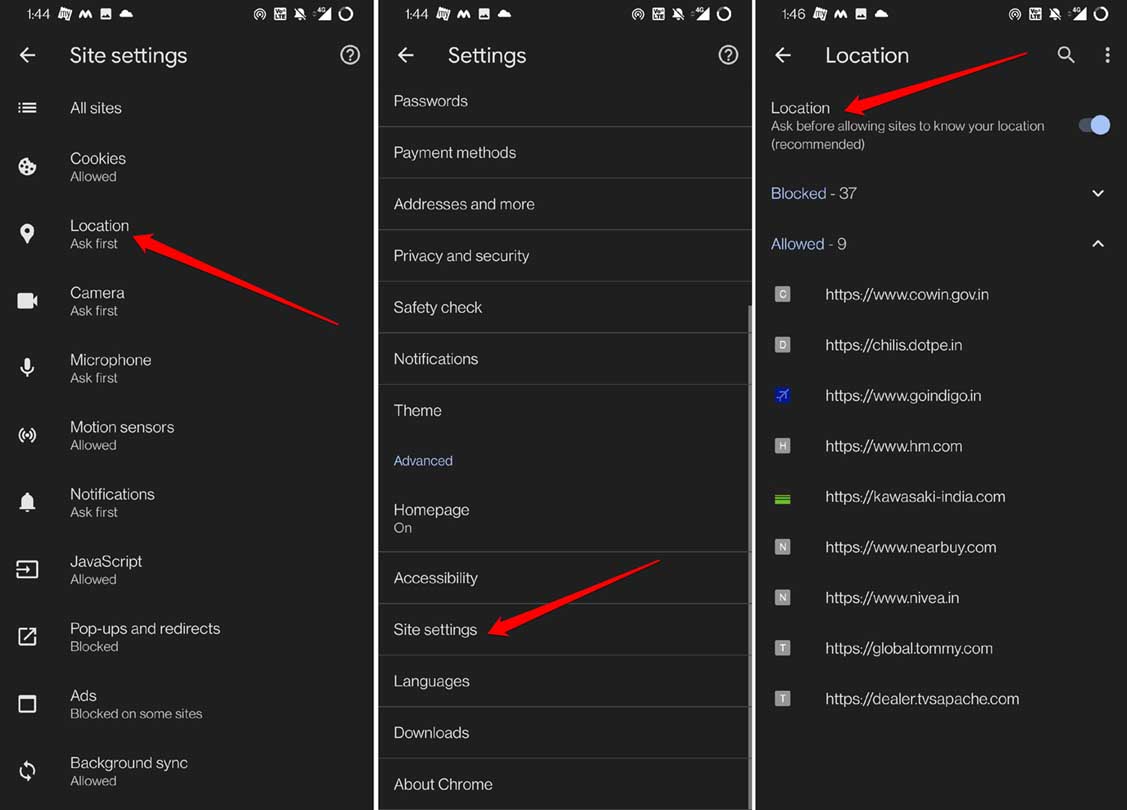
Task: Tap back arrow on Settings screen
Action: point(405,55)
